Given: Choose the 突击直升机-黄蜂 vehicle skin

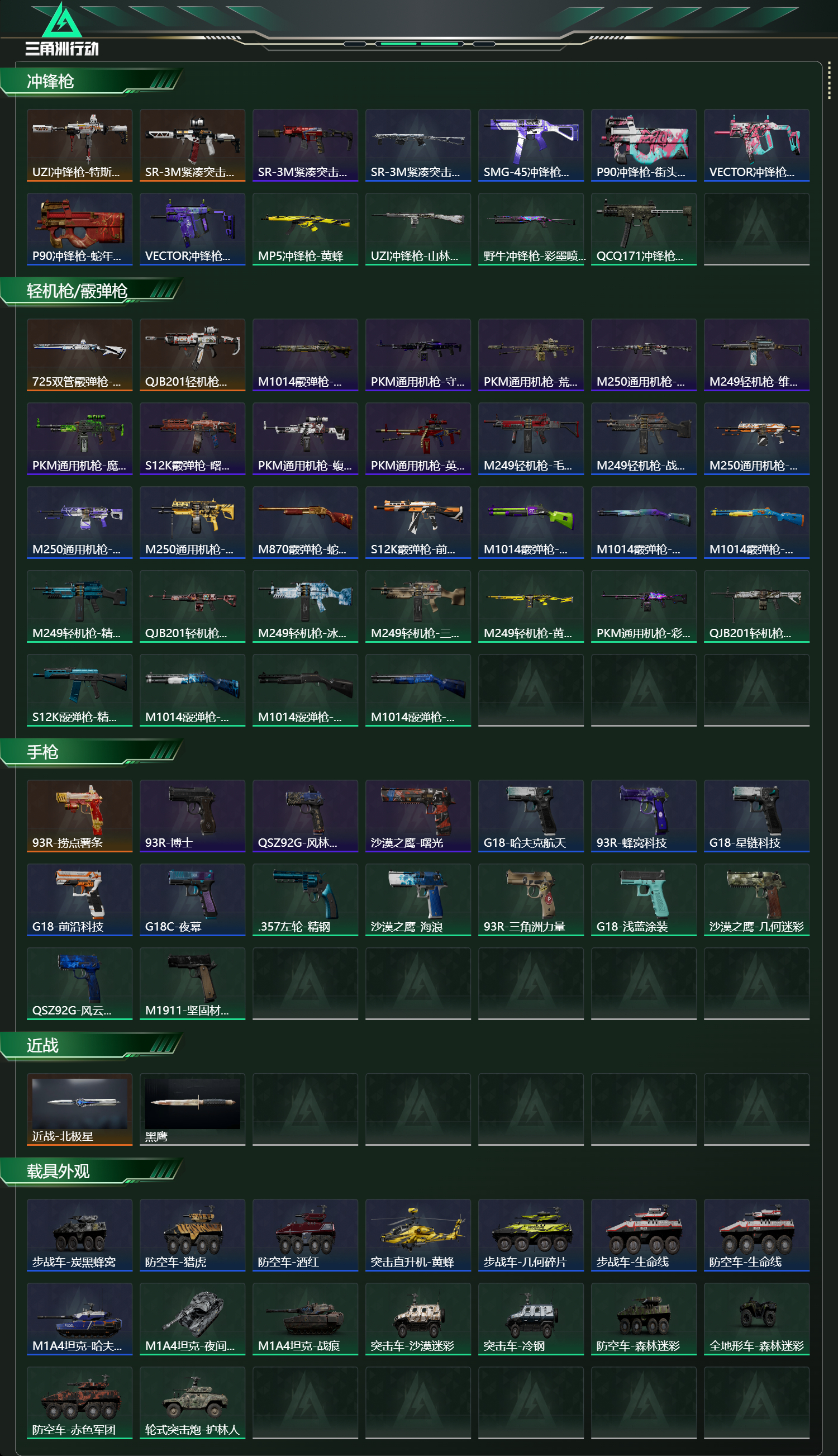Looking at the screenshot, I should click(418, 1235).
